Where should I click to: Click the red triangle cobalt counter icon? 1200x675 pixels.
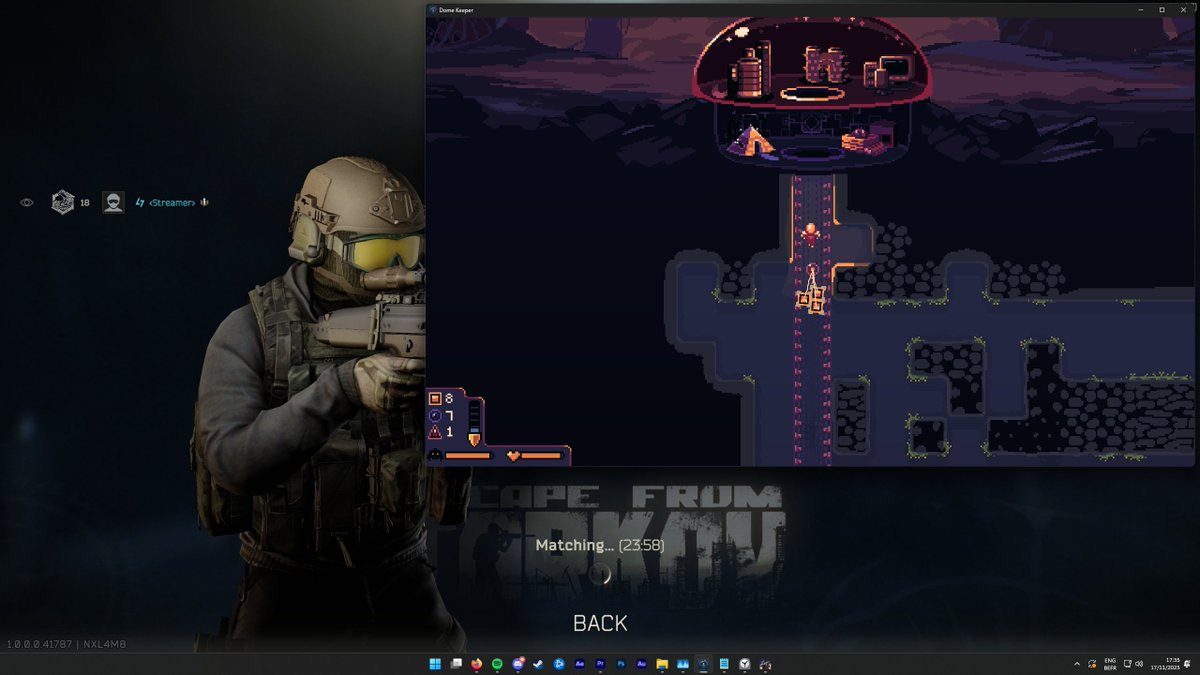tap(435, 433)
